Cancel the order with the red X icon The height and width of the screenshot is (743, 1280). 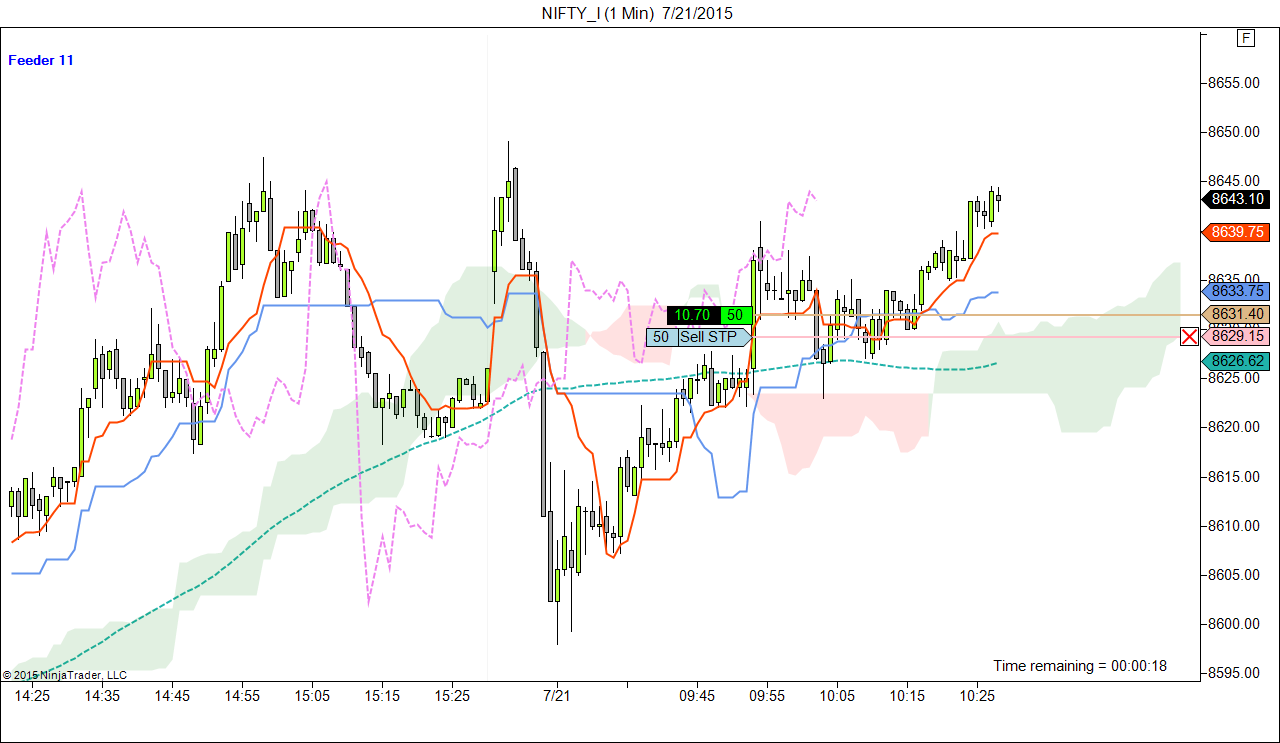(1189, 336)
